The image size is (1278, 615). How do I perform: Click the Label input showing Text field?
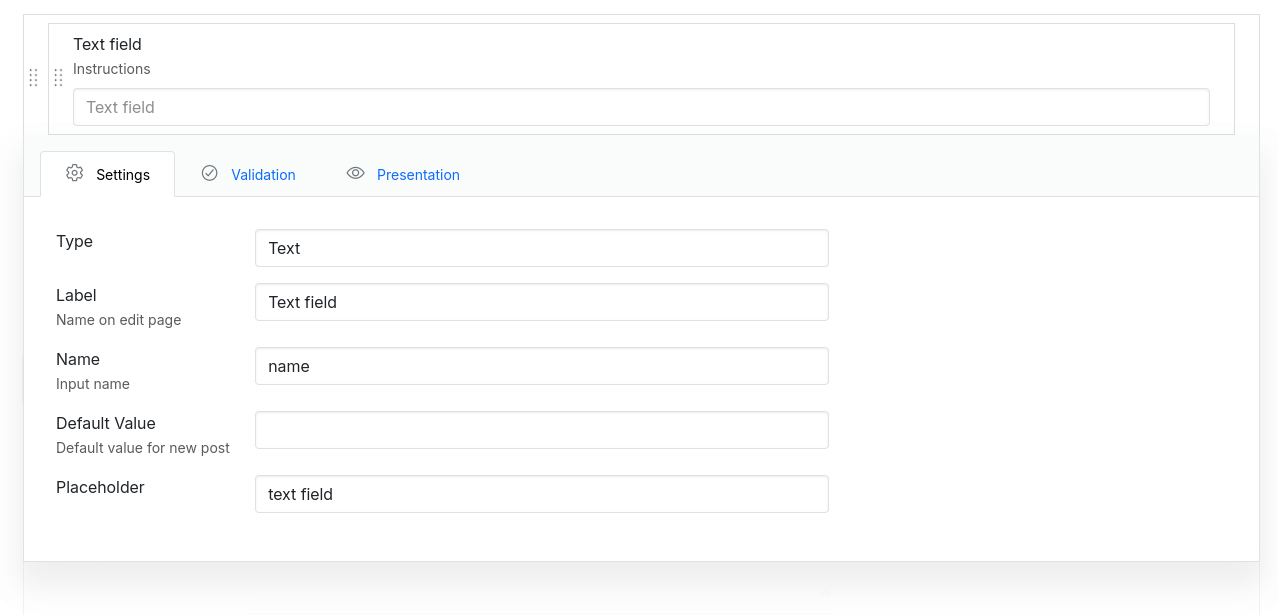pyautogui.click(x=541, y=301)
